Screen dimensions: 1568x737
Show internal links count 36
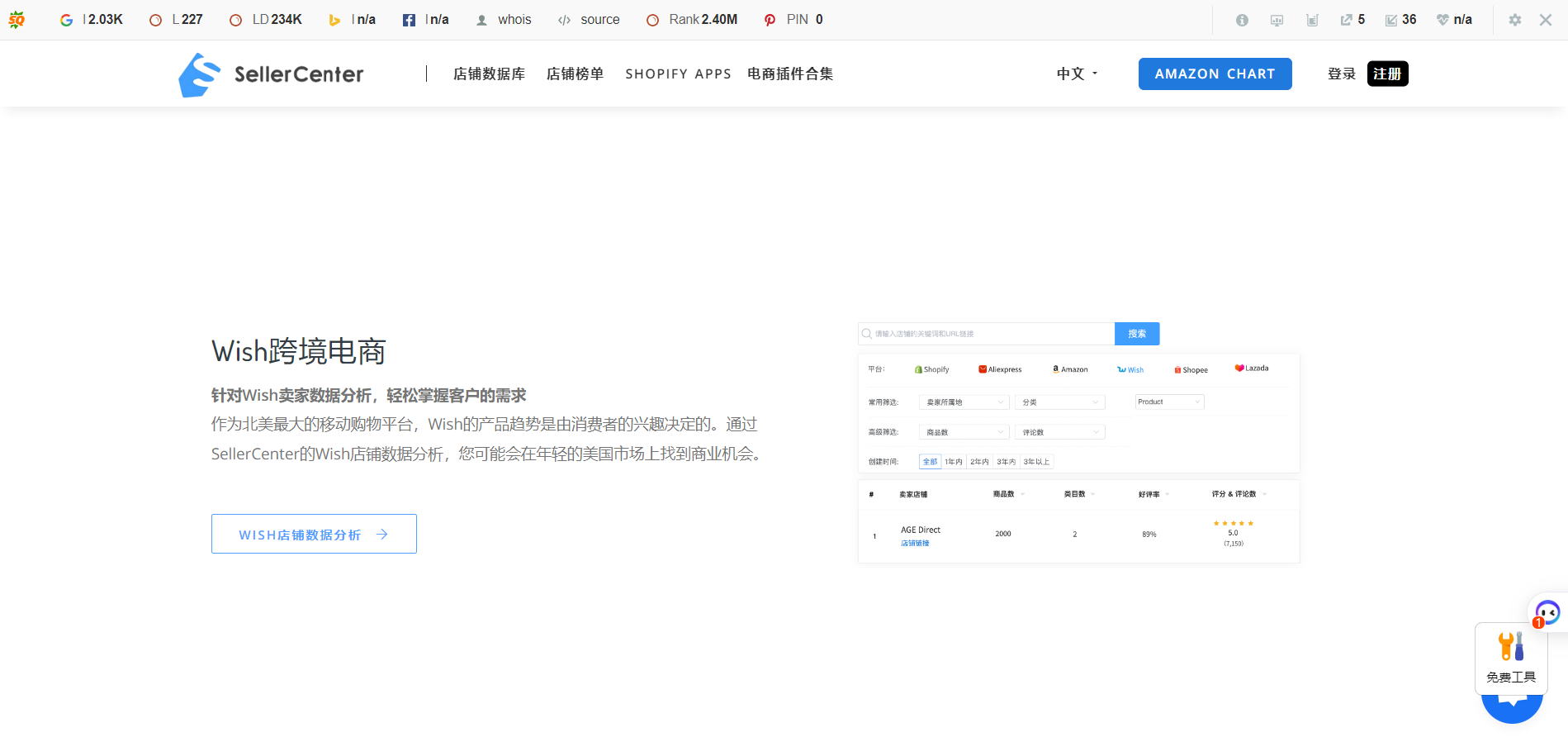[1400, 20]
